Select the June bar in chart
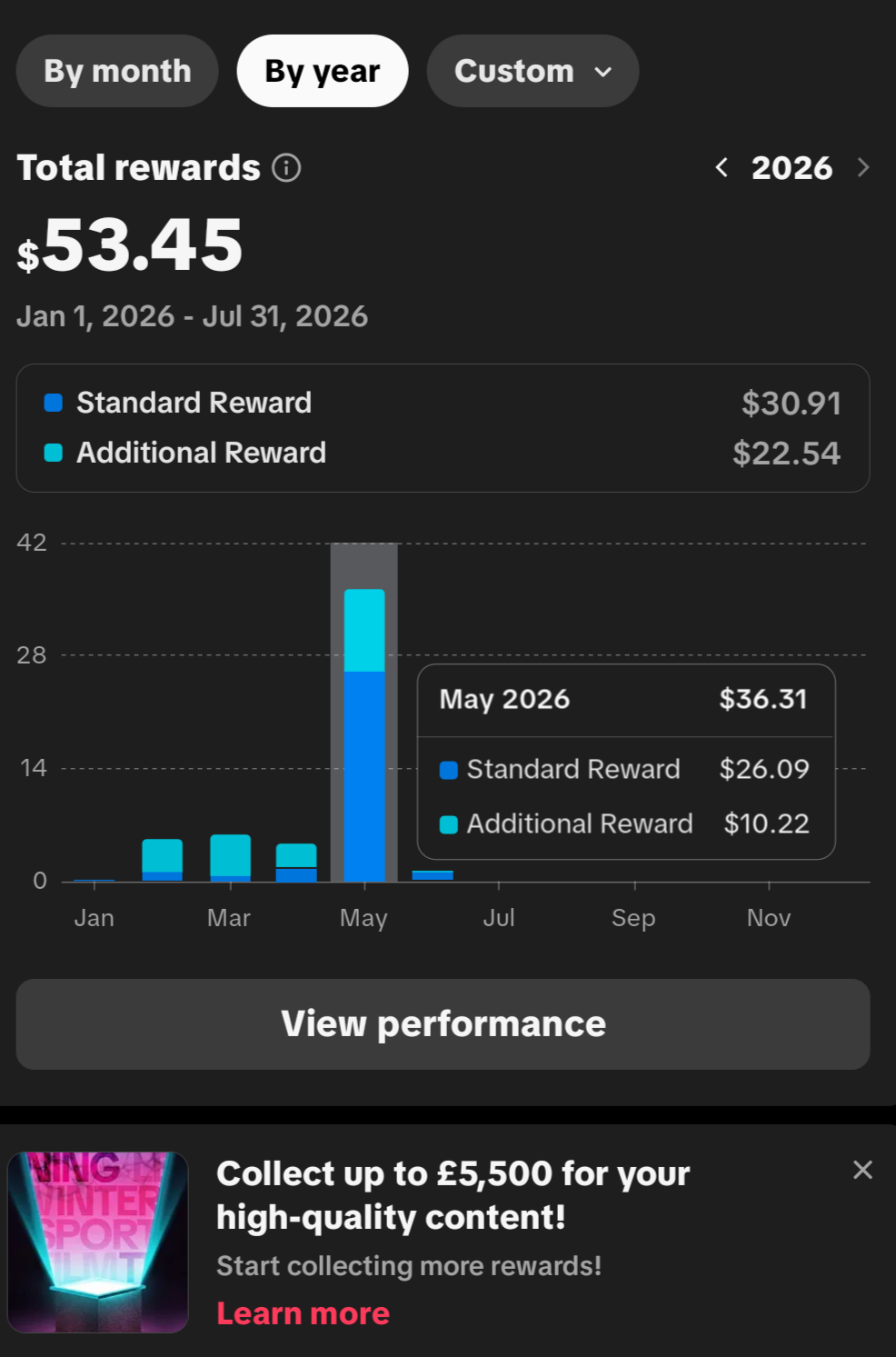896x1357 pixels. (x=433, y=876)
